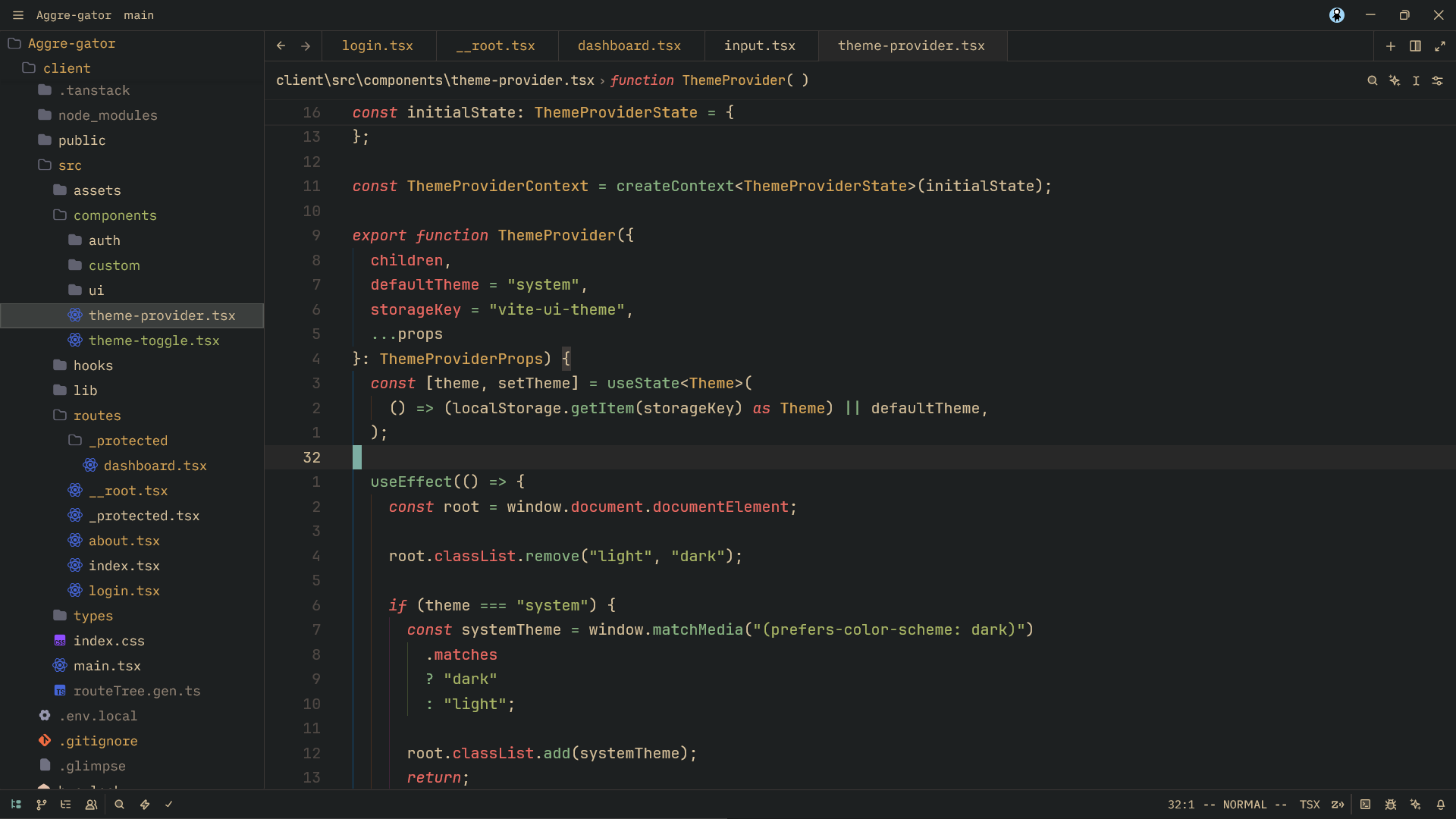
Task: Open the main branch picker
Action: coord(139,15)
